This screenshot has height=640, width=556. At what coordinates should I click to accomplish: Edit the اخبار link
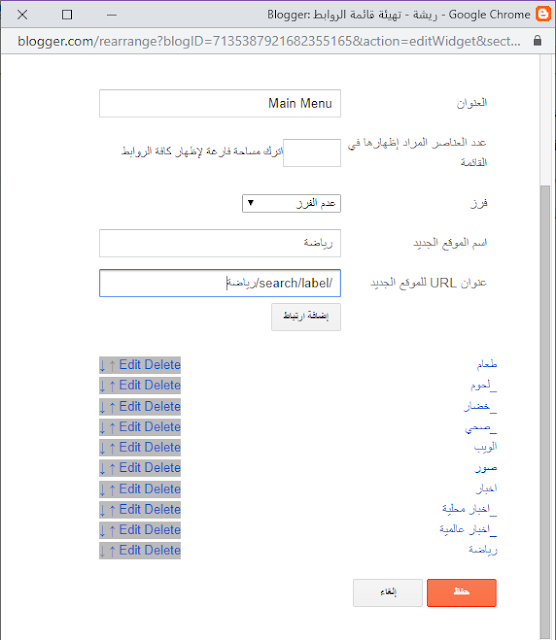130,489
